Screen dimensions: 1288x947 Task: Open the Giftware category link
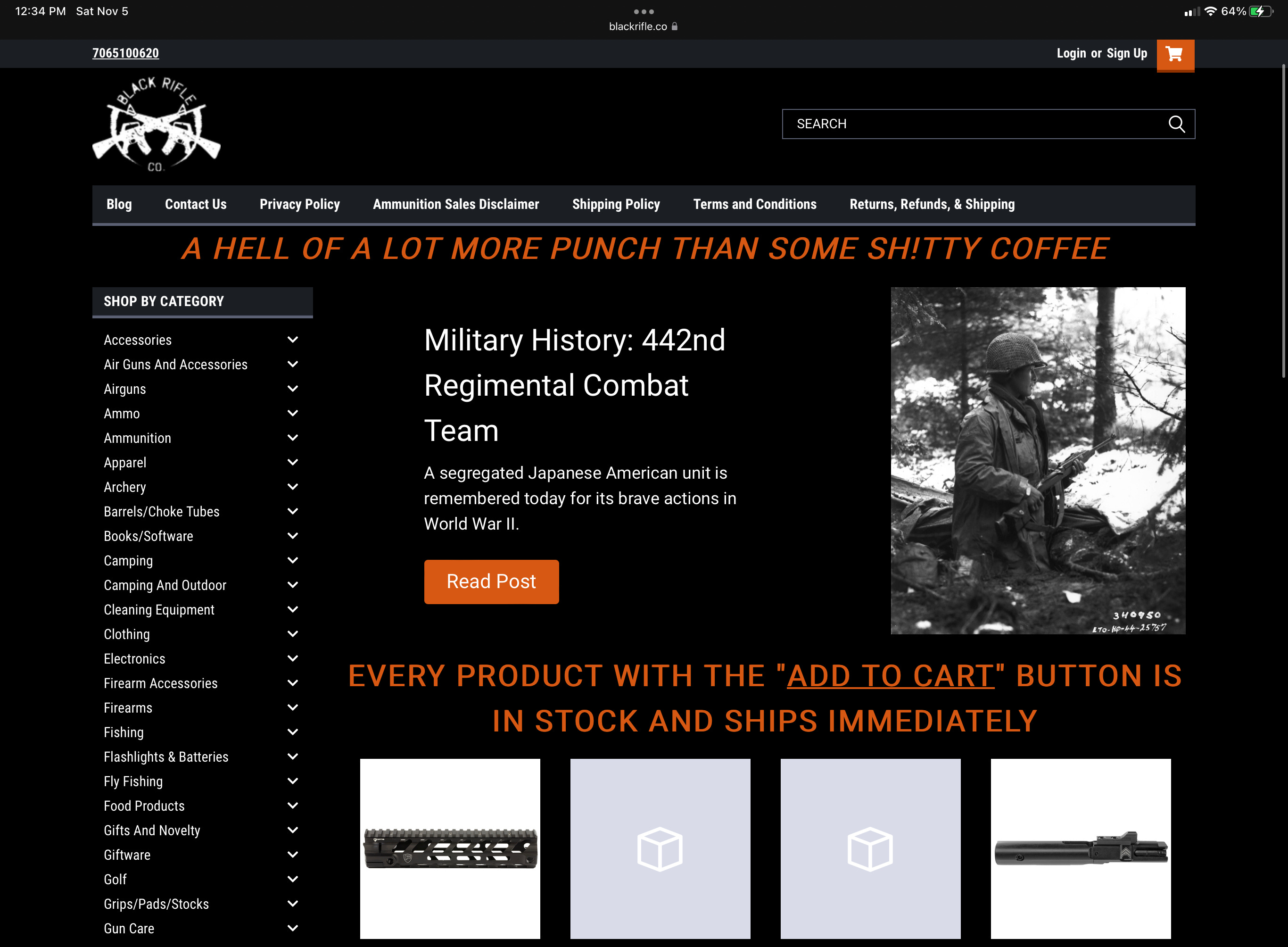[x=127, y=855]
